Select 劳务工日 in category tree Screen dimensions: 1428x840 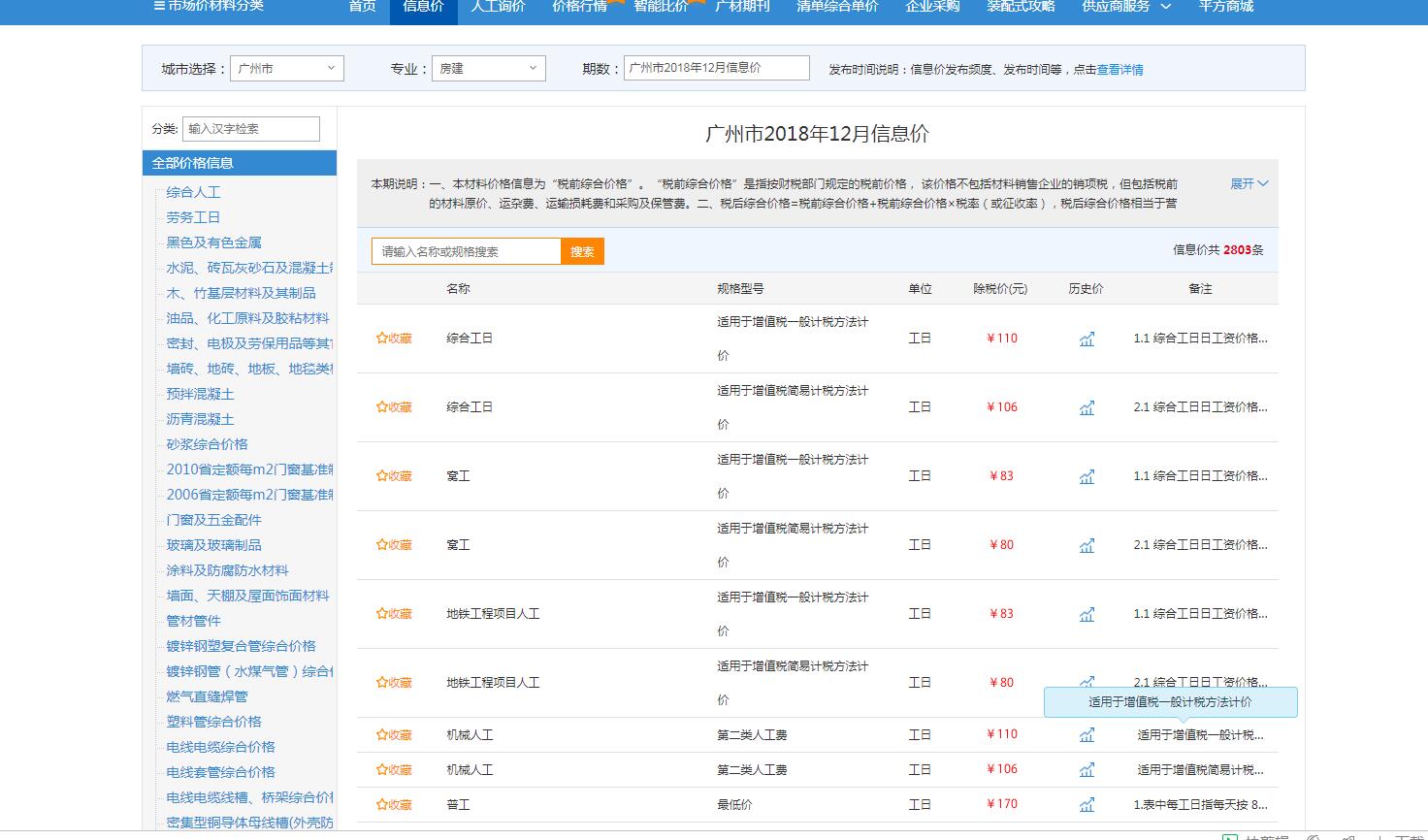(193, 217)
